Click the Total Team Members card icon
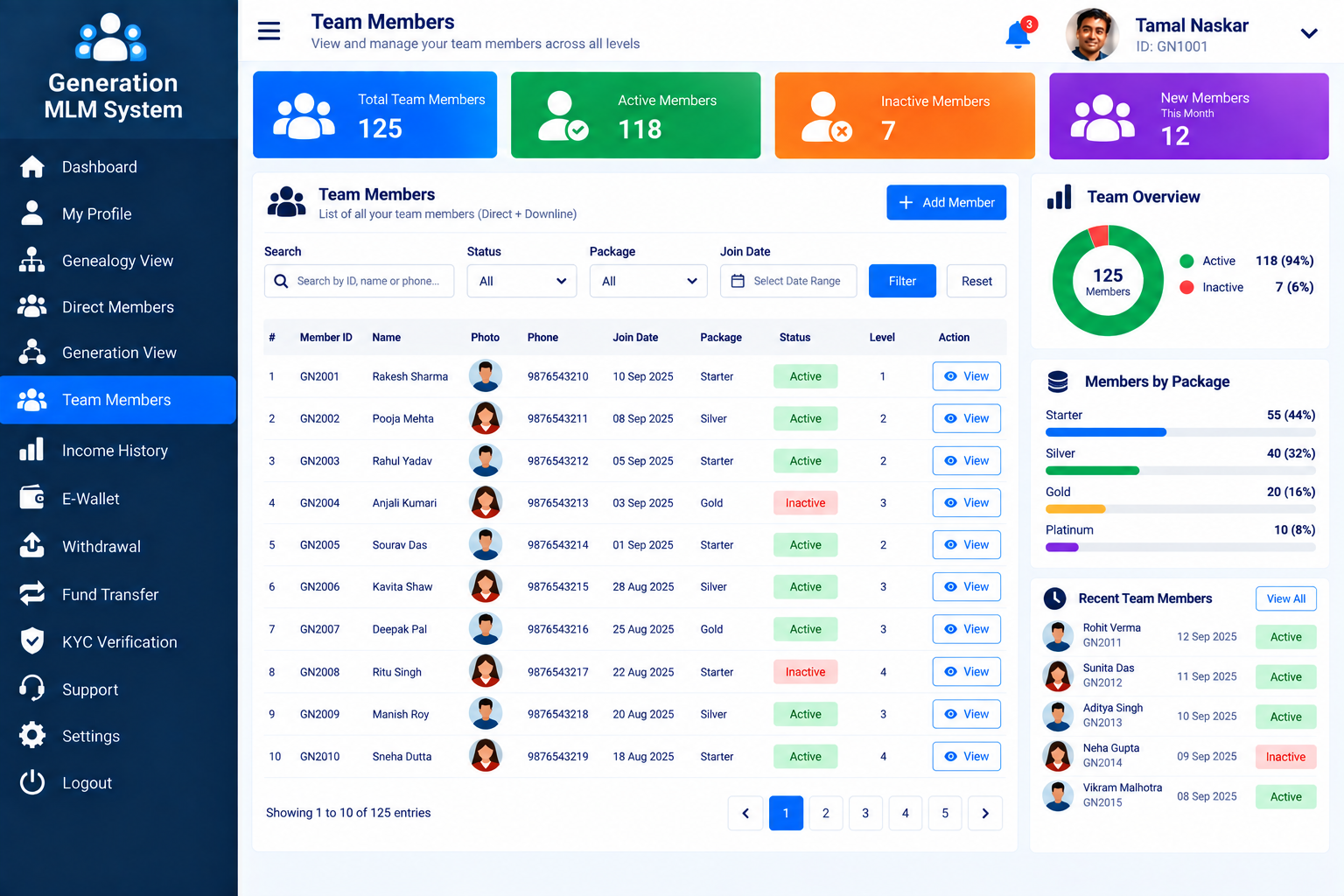Image resolution: width=1344 pixels, height=896 pixels. (x=304, y=115)
